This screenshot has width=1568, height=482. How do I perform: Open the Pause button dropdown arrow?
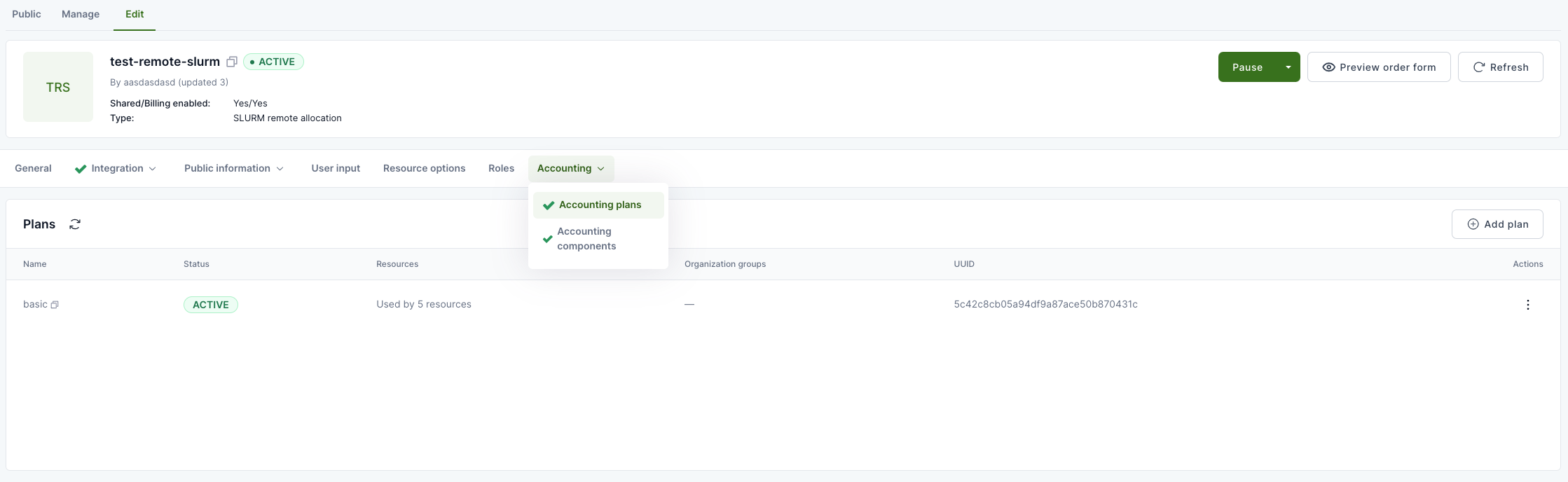(1288, 67)
